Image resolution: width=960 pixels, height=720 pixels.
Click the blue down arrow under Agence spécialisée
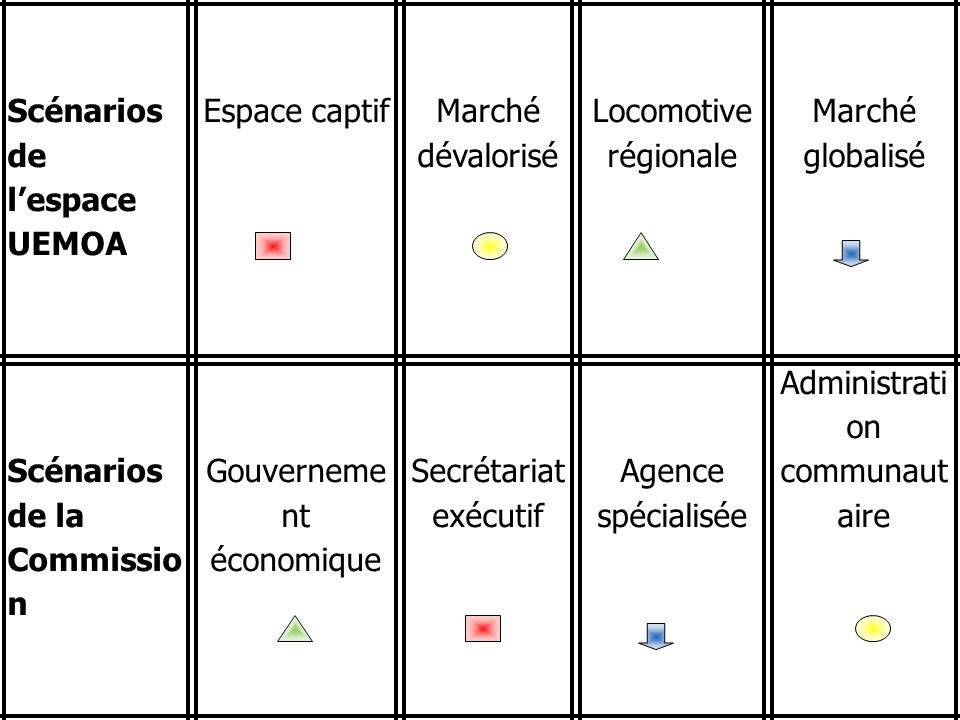tap(656, 636)
